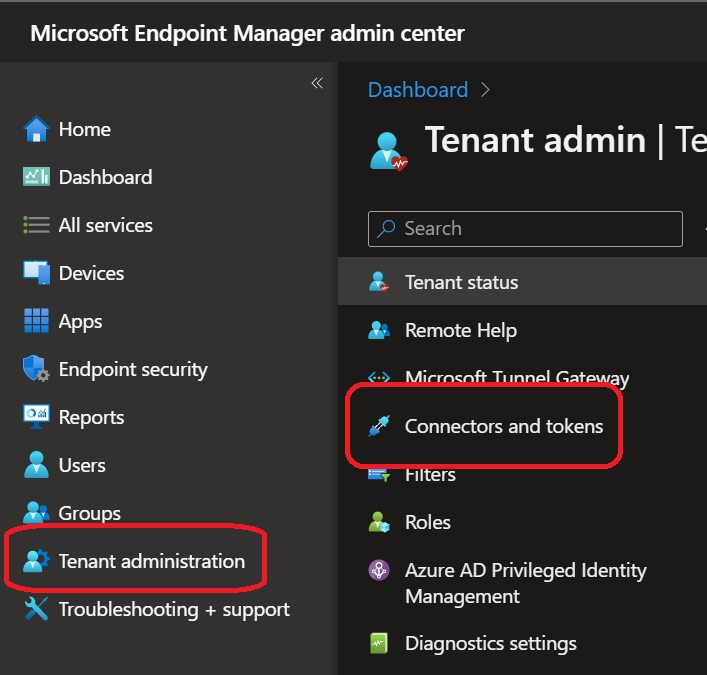
Task: Click the Home icon in sidebar
Action: pos(36,129)
